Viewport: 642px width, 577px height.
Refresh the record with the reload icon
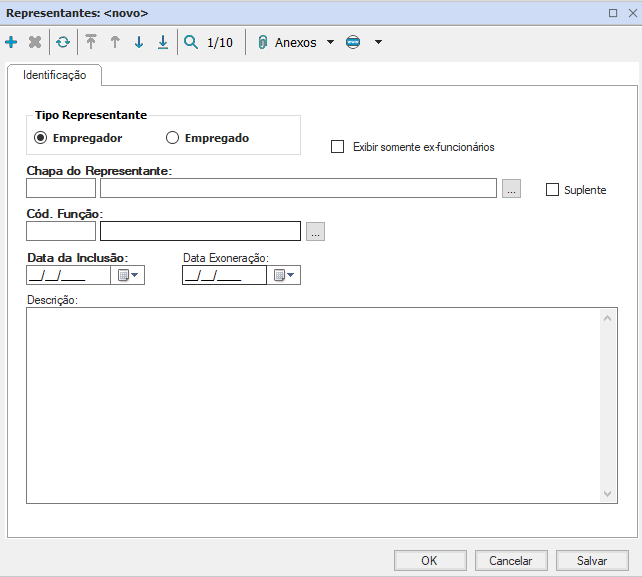coord(63,43)
